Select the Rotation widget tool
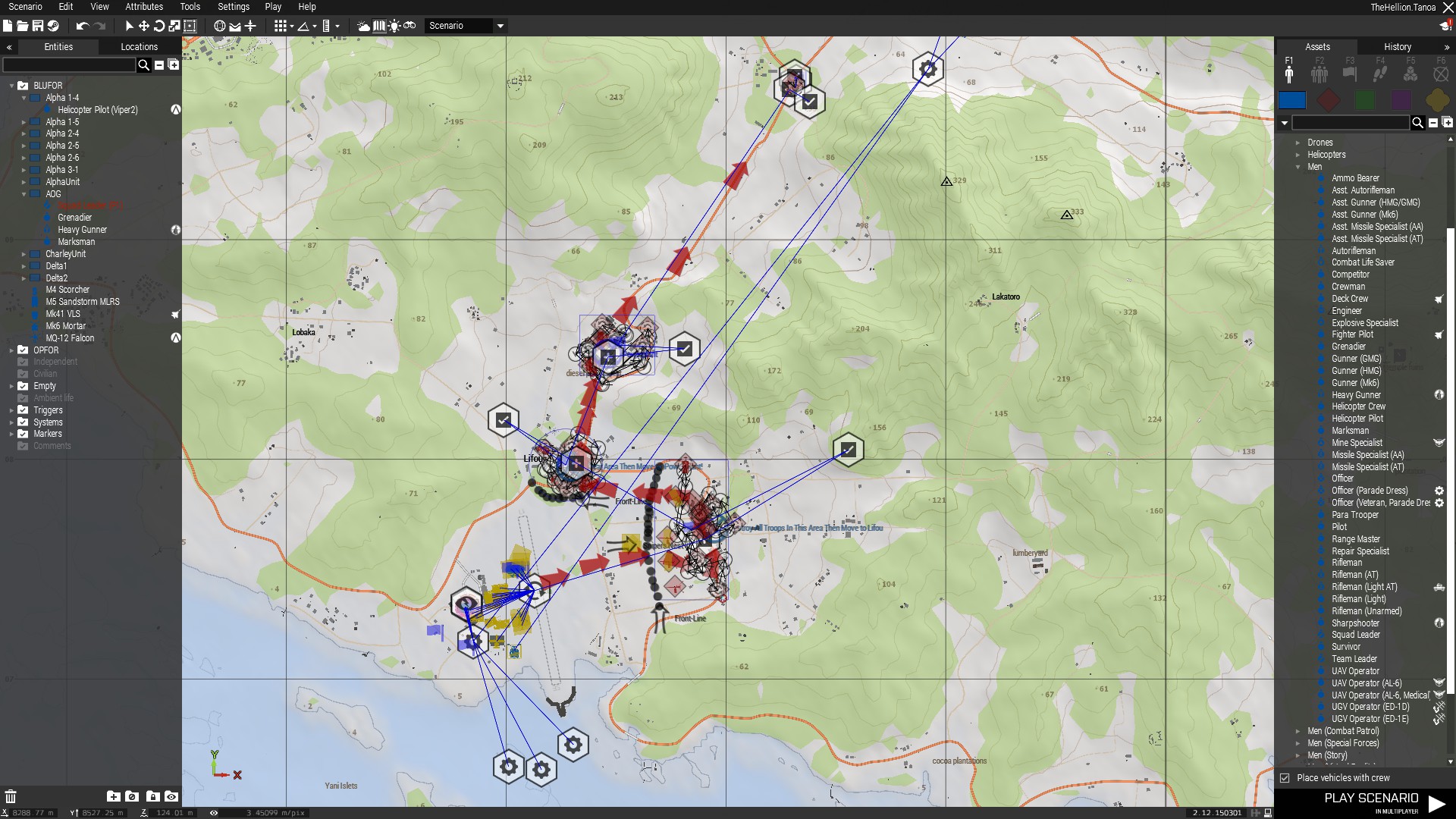The height and width of the screenshot is (819, 1456). point(159,26)
